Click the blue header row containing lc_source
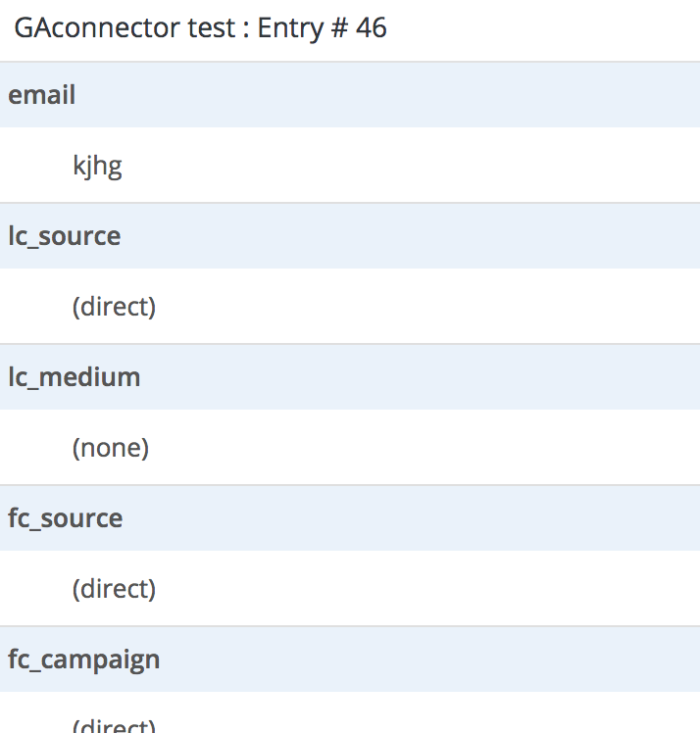The height and width of the screenshot is (733, 700). click(x=400, y=236)
